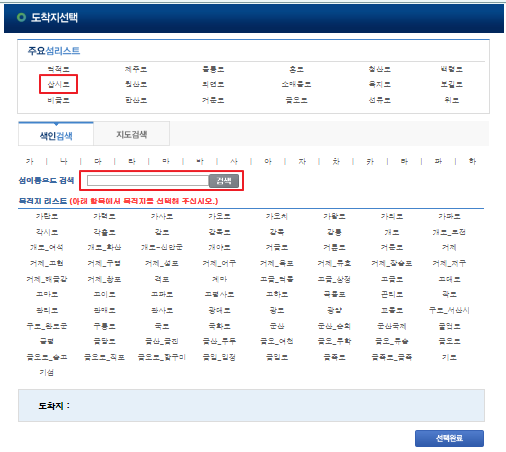The image size is (506, 452).
Task: Filter destinations by index letter 하
Action: point(472,161)
